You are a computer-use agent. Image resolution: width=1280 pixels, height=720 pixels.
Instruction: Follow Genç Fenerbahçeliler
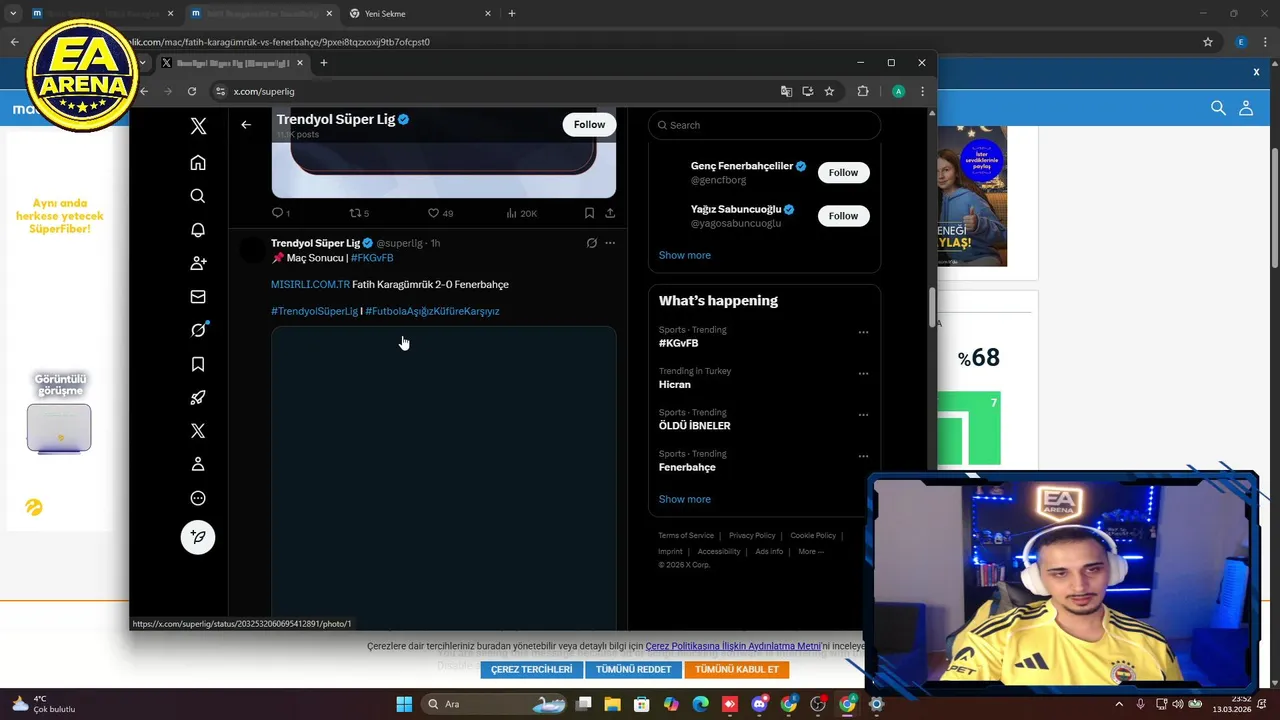pos(843,172)
